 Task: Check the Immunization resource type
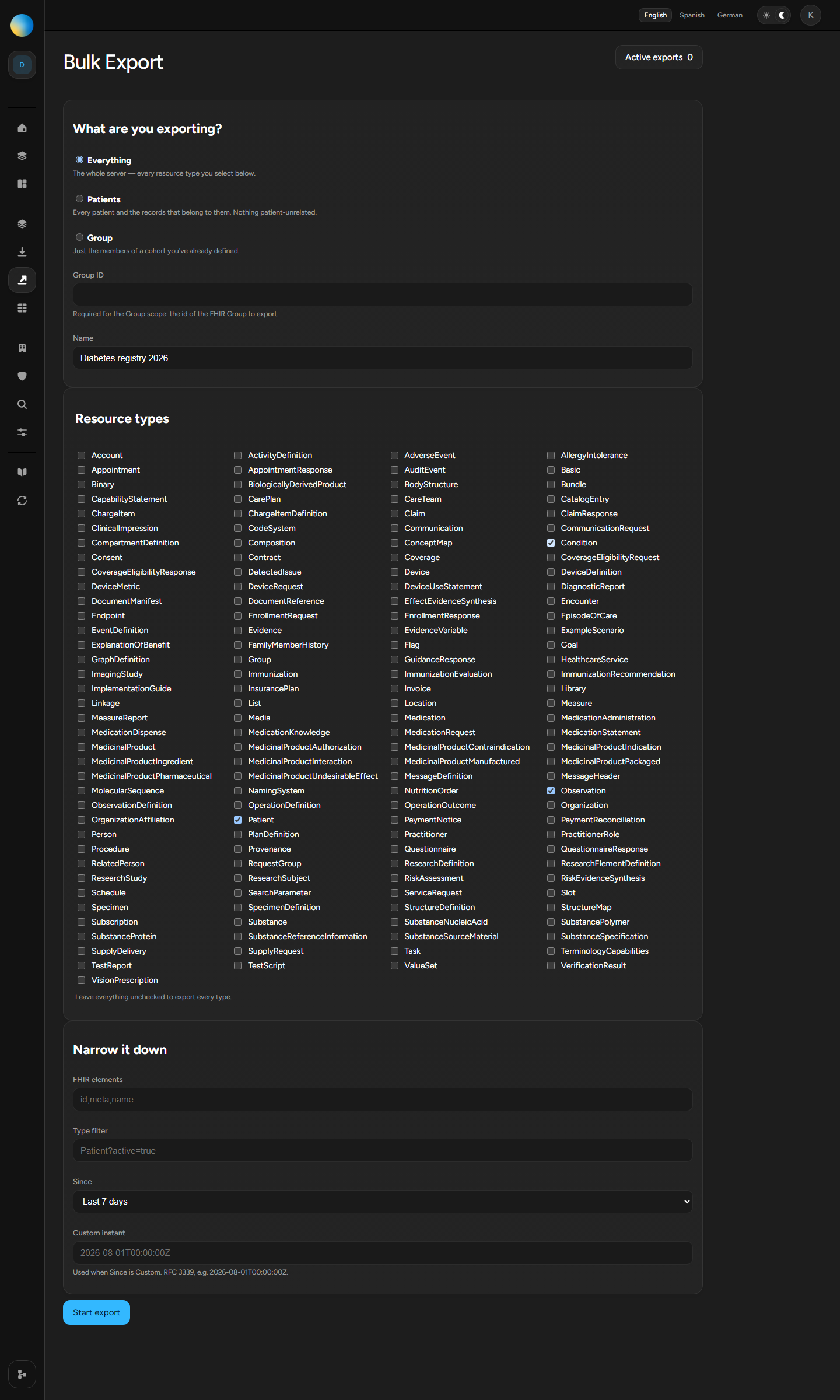pos(238,674)
